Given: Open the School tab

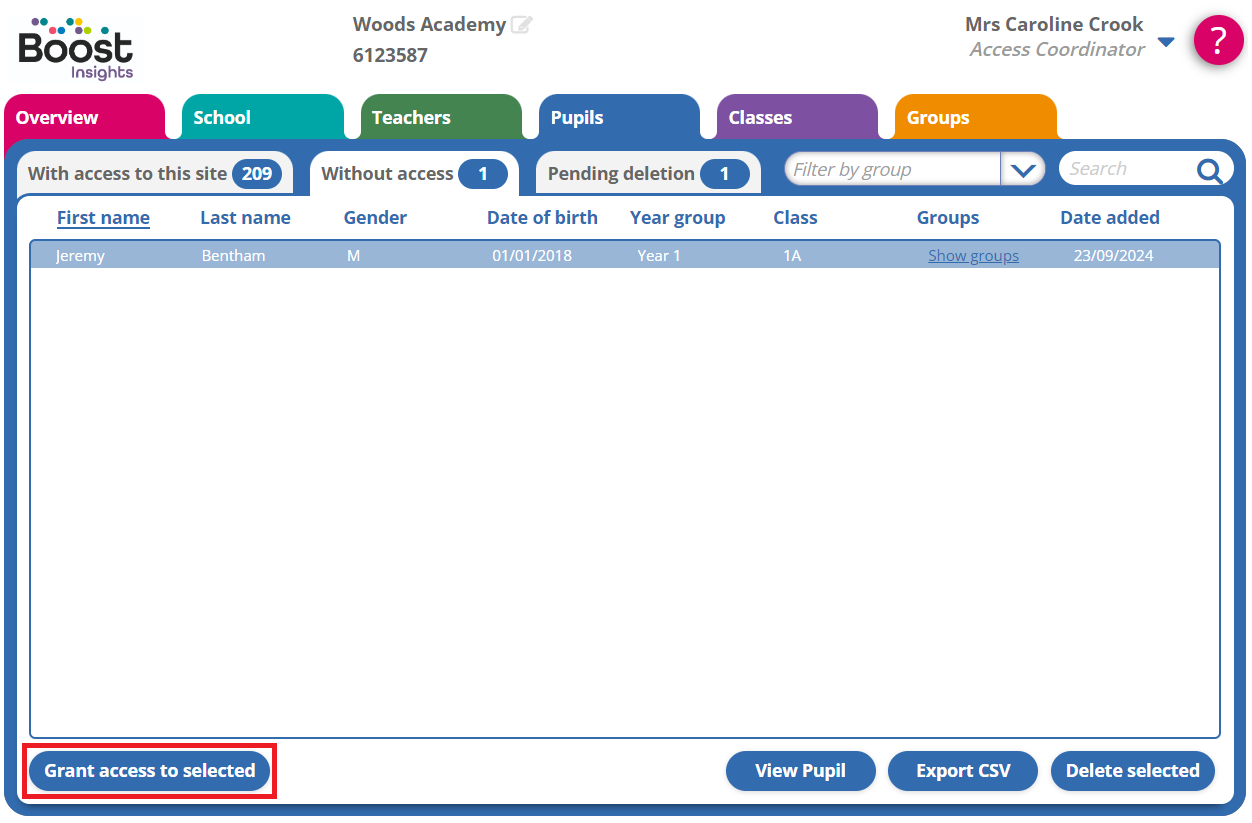Looking at the screenshot, I should pyautogui.click(x=261, y=118).
